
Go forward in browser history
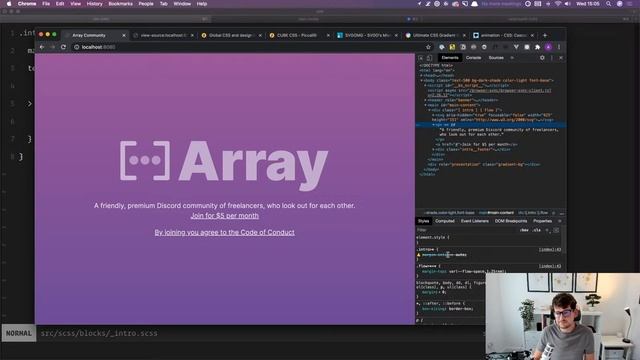click(x=52, y=47)
